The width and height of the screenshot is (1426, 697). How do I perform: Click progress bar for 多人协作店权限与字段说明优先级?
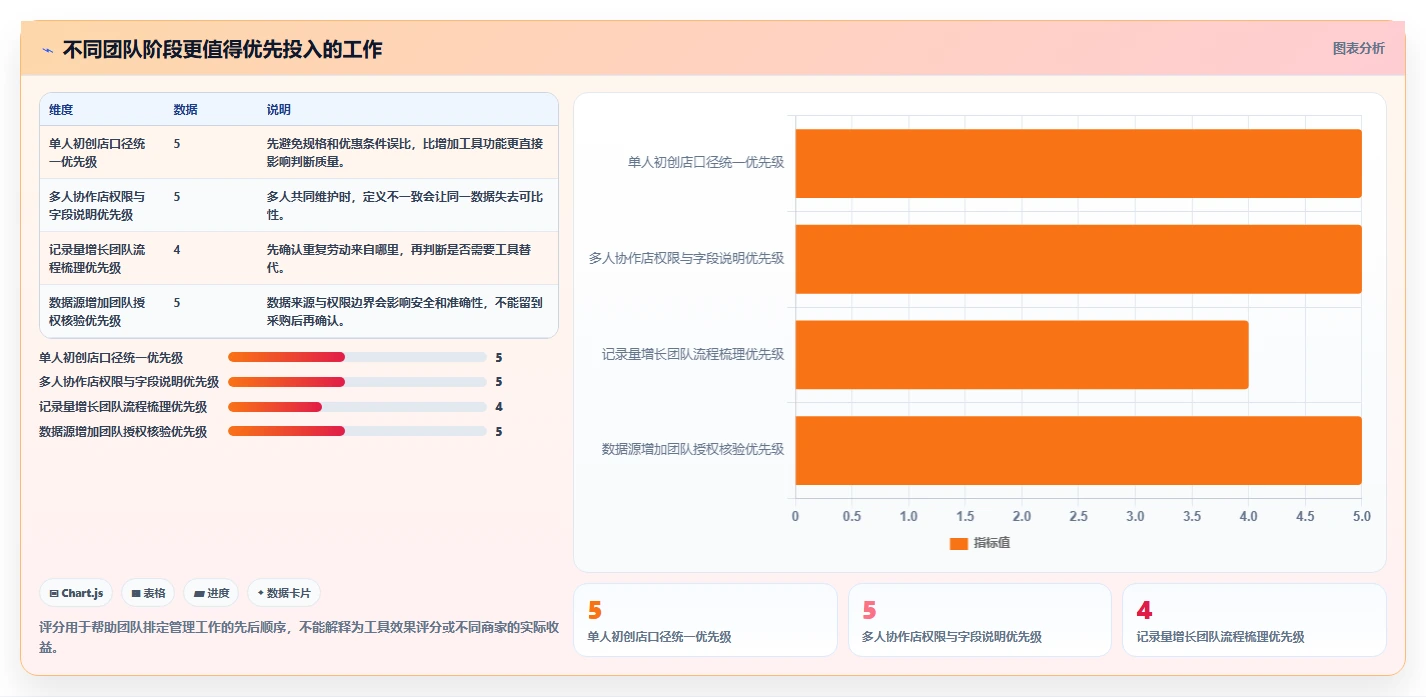pyautogui.click(x=357, y=382)
